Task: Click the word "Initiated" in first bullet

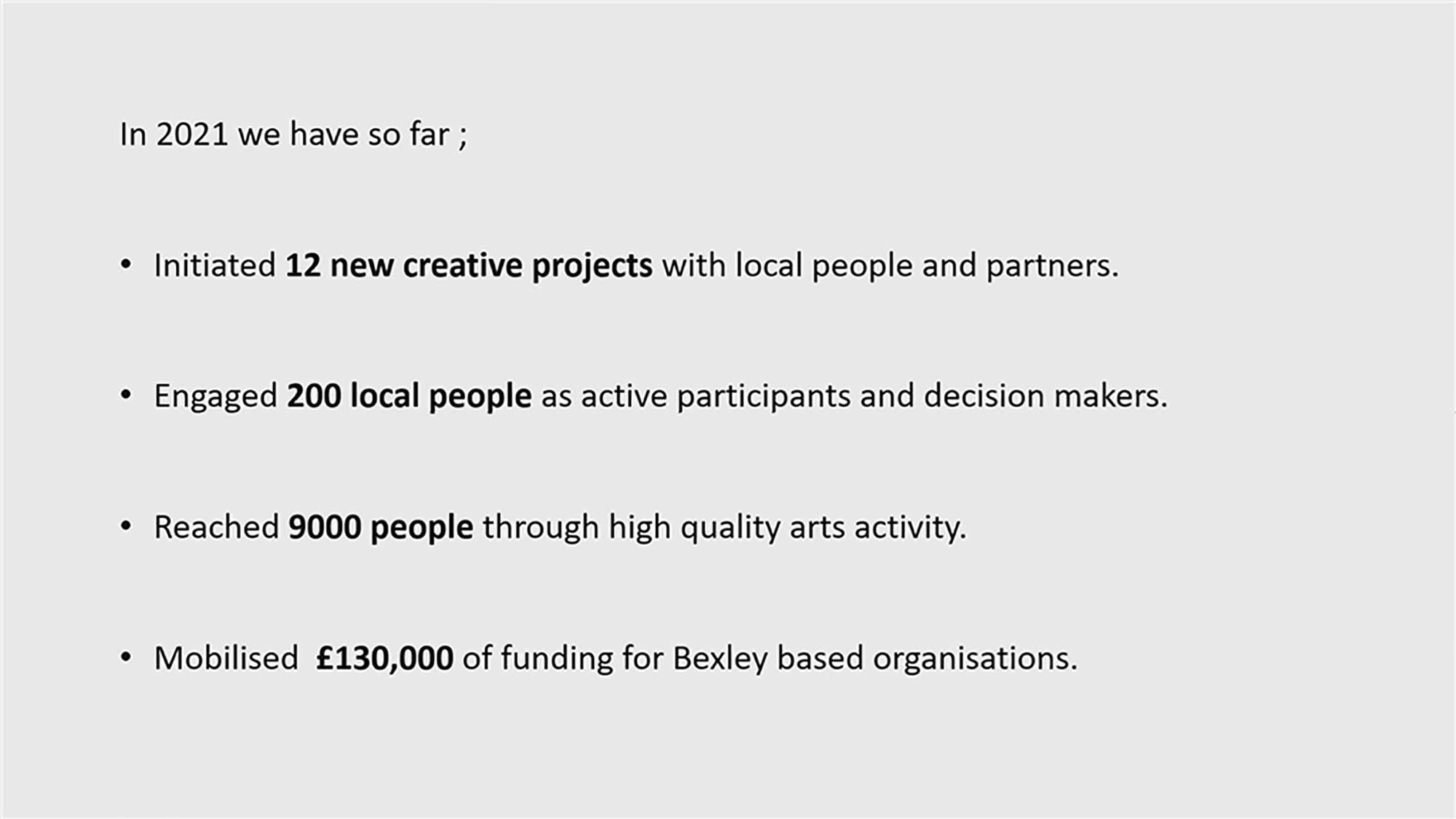Action: tap(215, 266)
